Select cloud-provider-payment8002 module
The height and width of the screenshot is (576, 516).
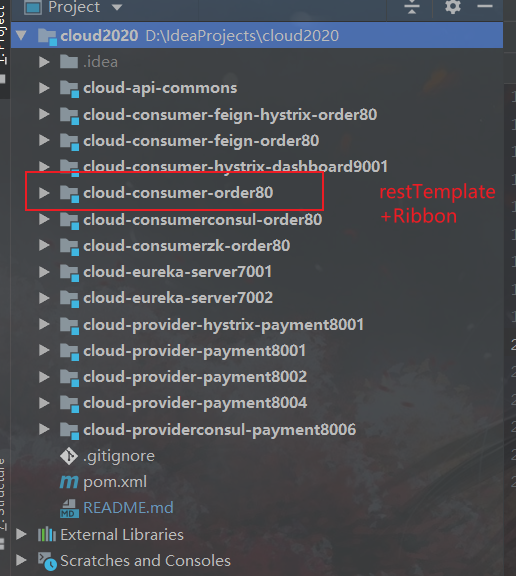click(x=195, y=377)
